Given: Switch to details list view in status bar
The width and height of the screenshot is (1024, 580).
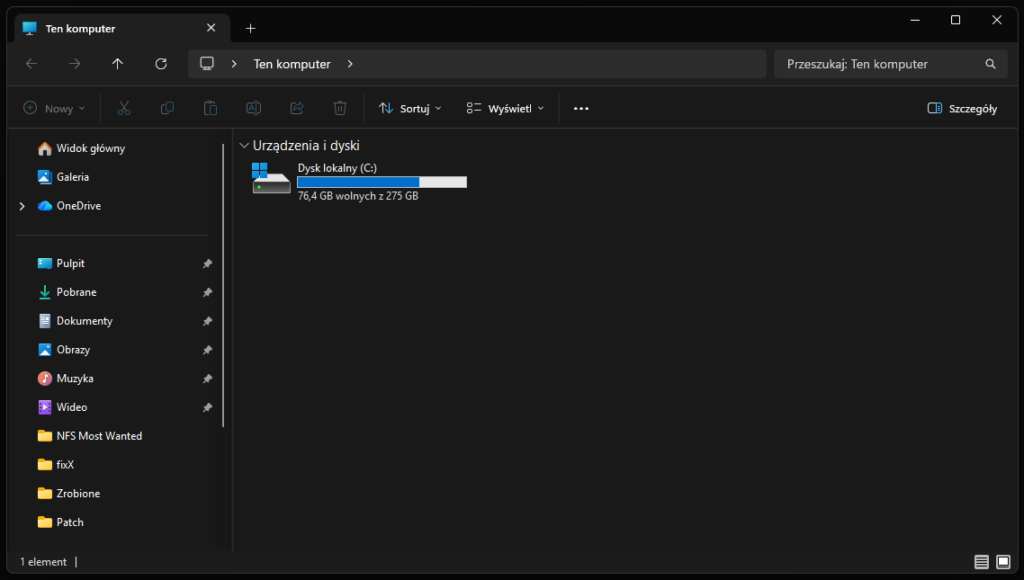Looking at the screenshot, I should (x=981, y=562).
